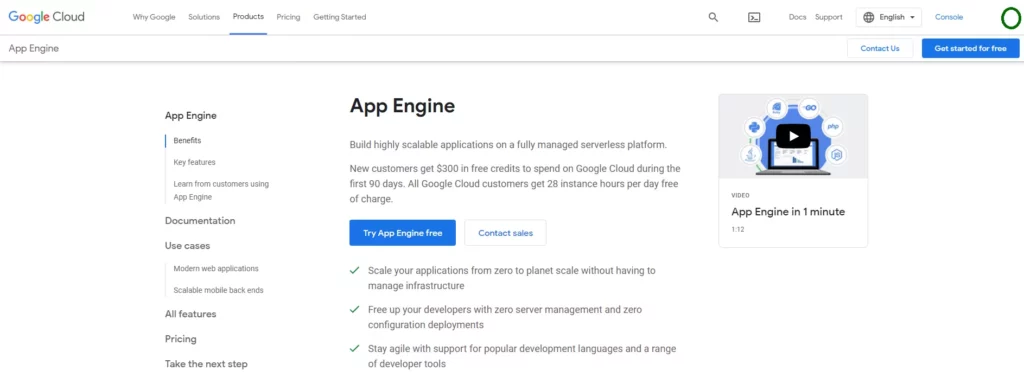
Task: Click the main App Engine page heading
Action: click(402, 106)
